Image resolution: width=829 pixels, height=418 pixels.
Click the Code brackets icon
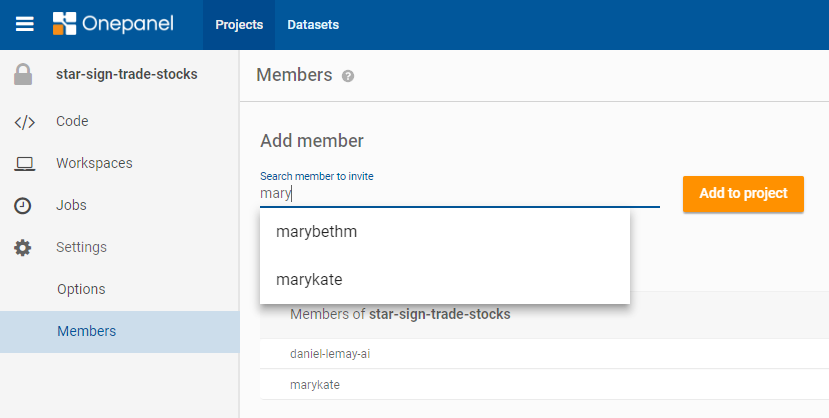point(24,122)
